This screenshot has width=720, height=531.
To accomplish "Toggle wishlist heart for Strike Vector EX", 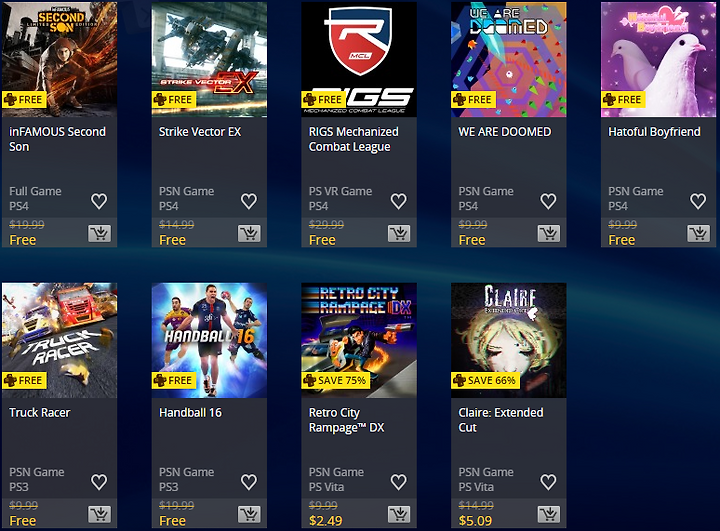I will click(x=249, y=201).
